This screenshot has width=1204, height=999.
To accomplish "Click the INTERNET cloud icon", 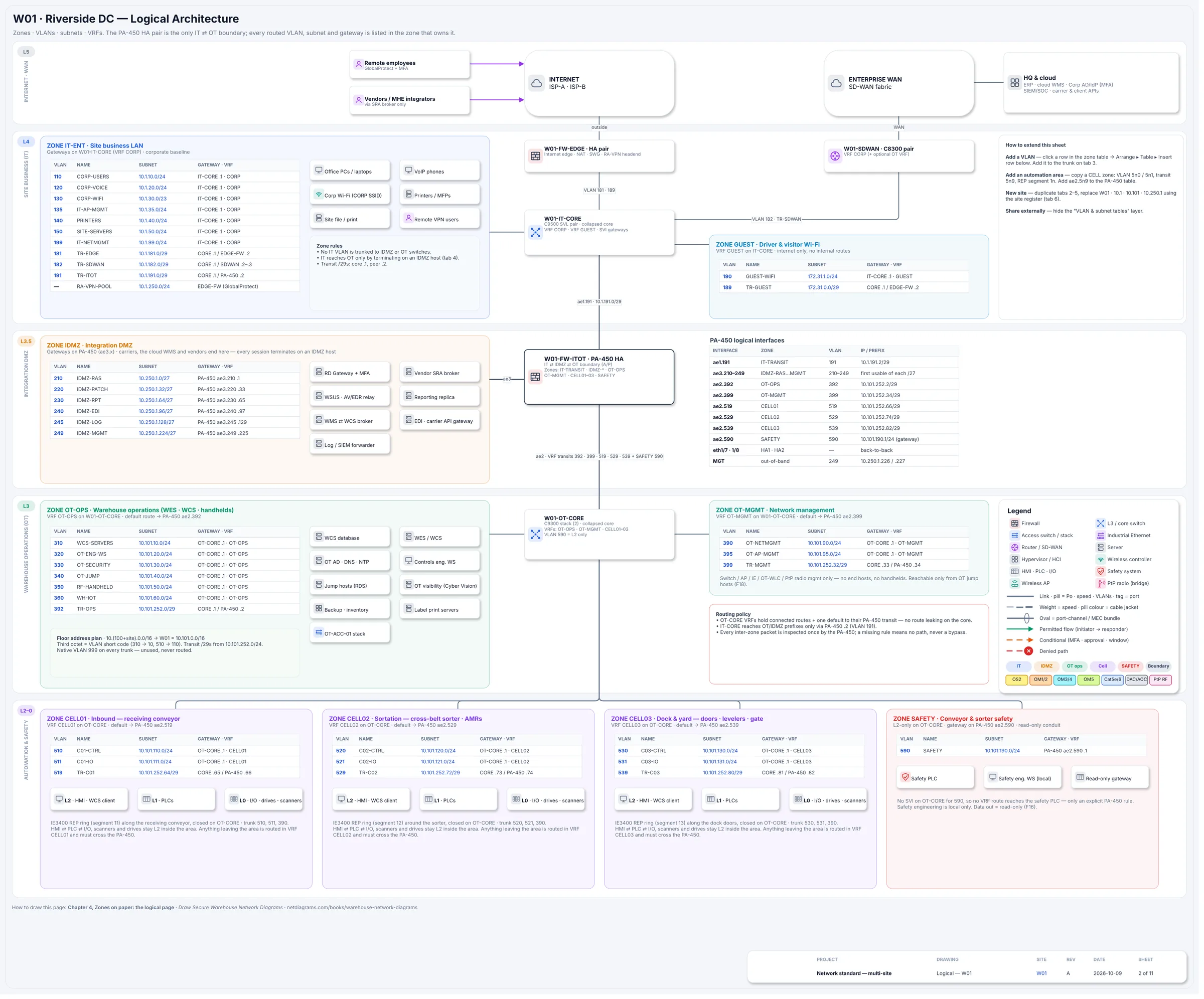I will tap(537, 83).
